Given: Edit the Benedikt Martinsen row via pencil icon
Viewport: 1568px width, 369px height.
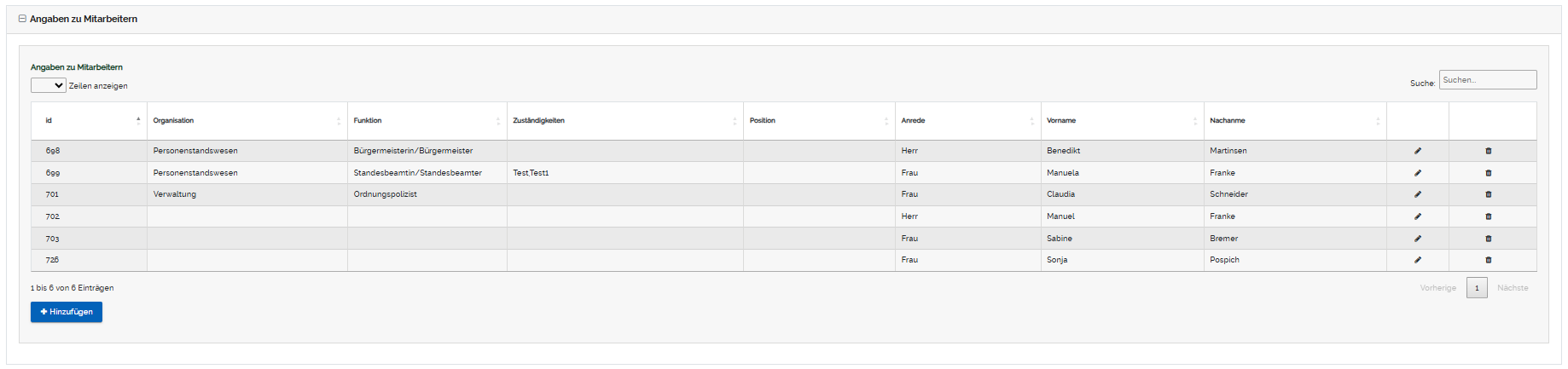Looking at the screenshot, I should [1417, 151].
